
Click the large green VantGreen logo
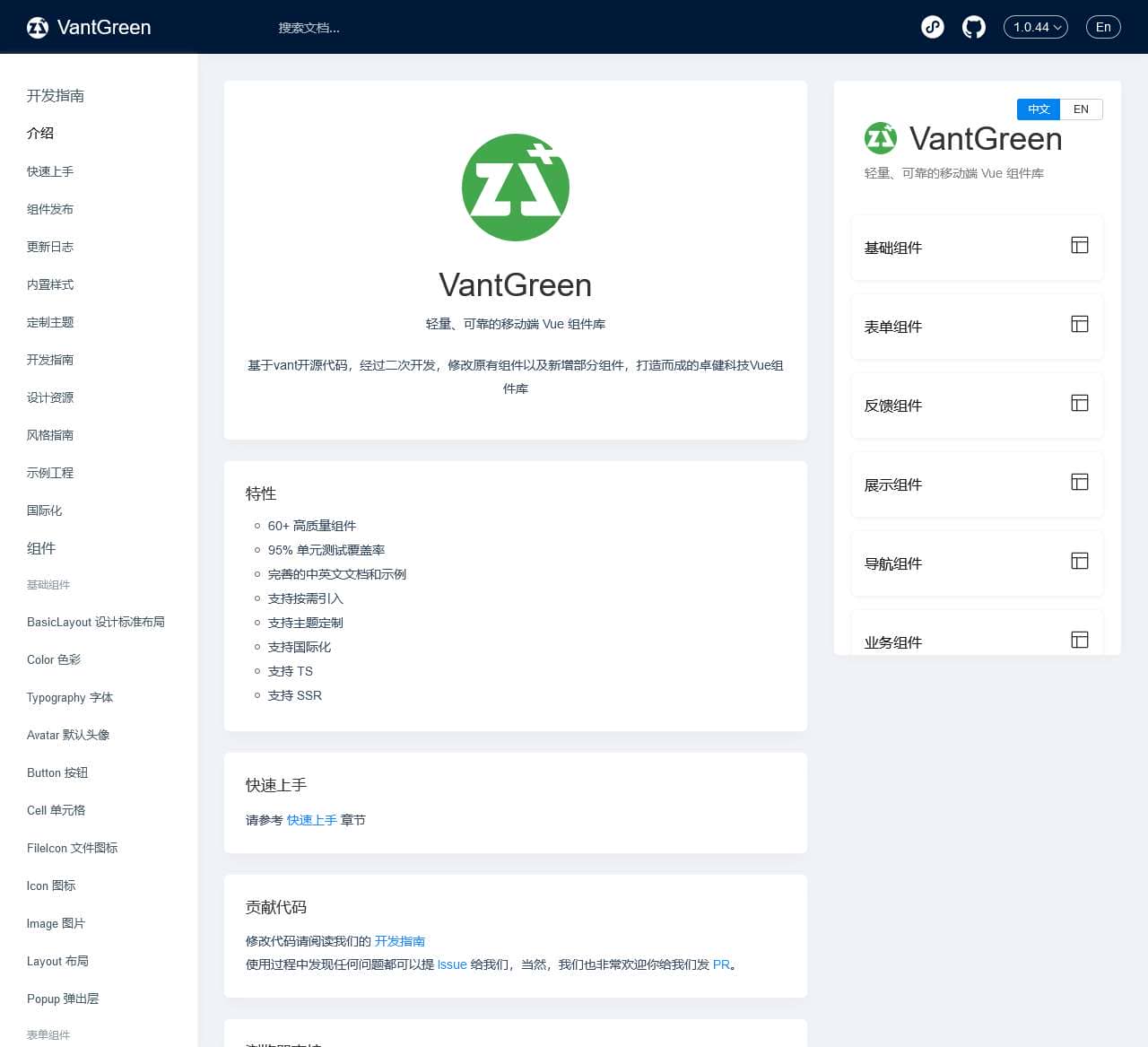[516, 188]
